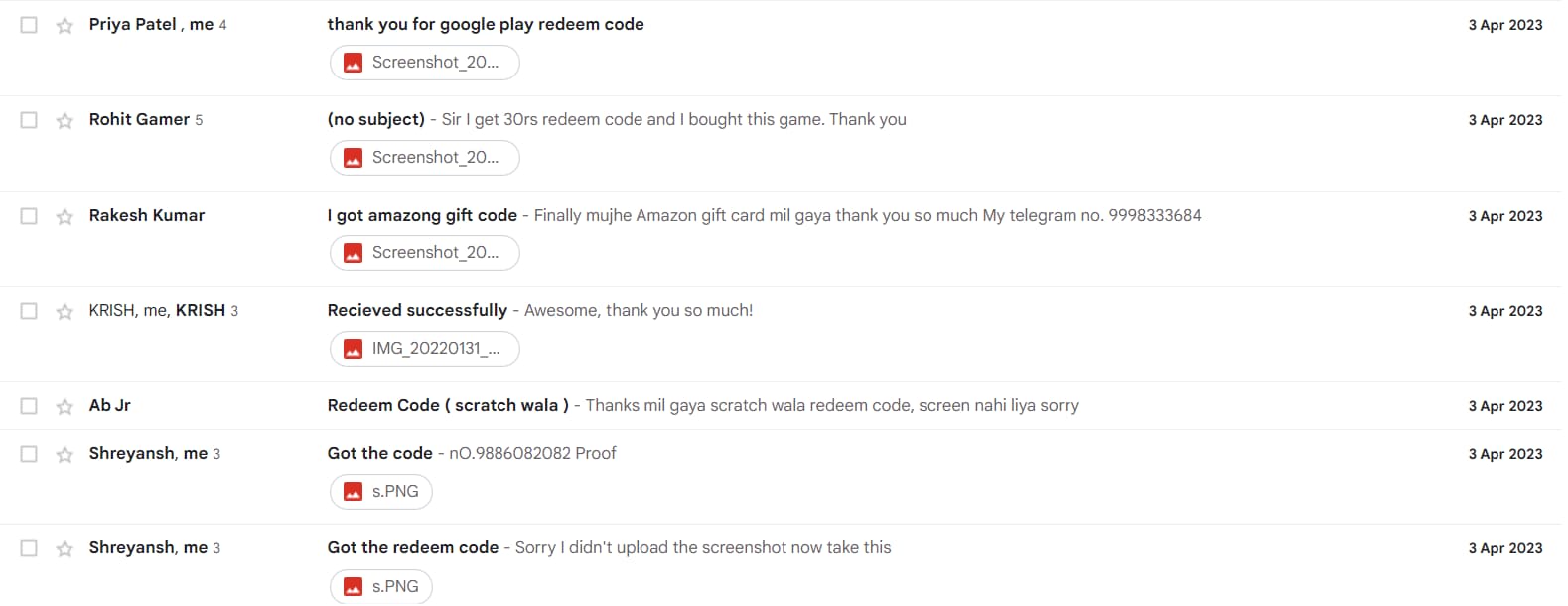This screenshot has width=1568, height=606.
Task: Open 'Recieved successfully' email thread
Action: 417,311
